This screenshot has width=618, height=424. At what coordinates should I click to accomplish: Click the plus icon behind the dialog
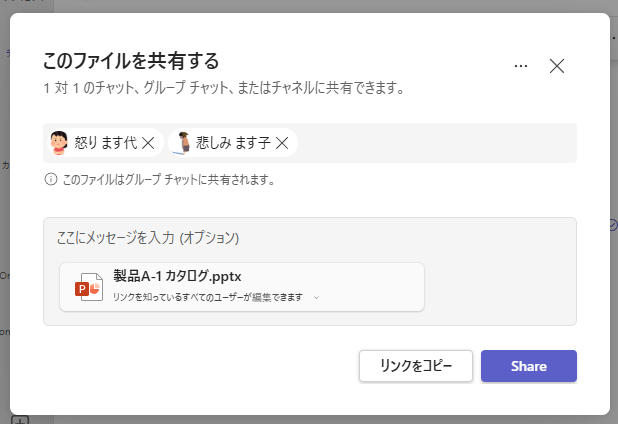tap(20, 420)
